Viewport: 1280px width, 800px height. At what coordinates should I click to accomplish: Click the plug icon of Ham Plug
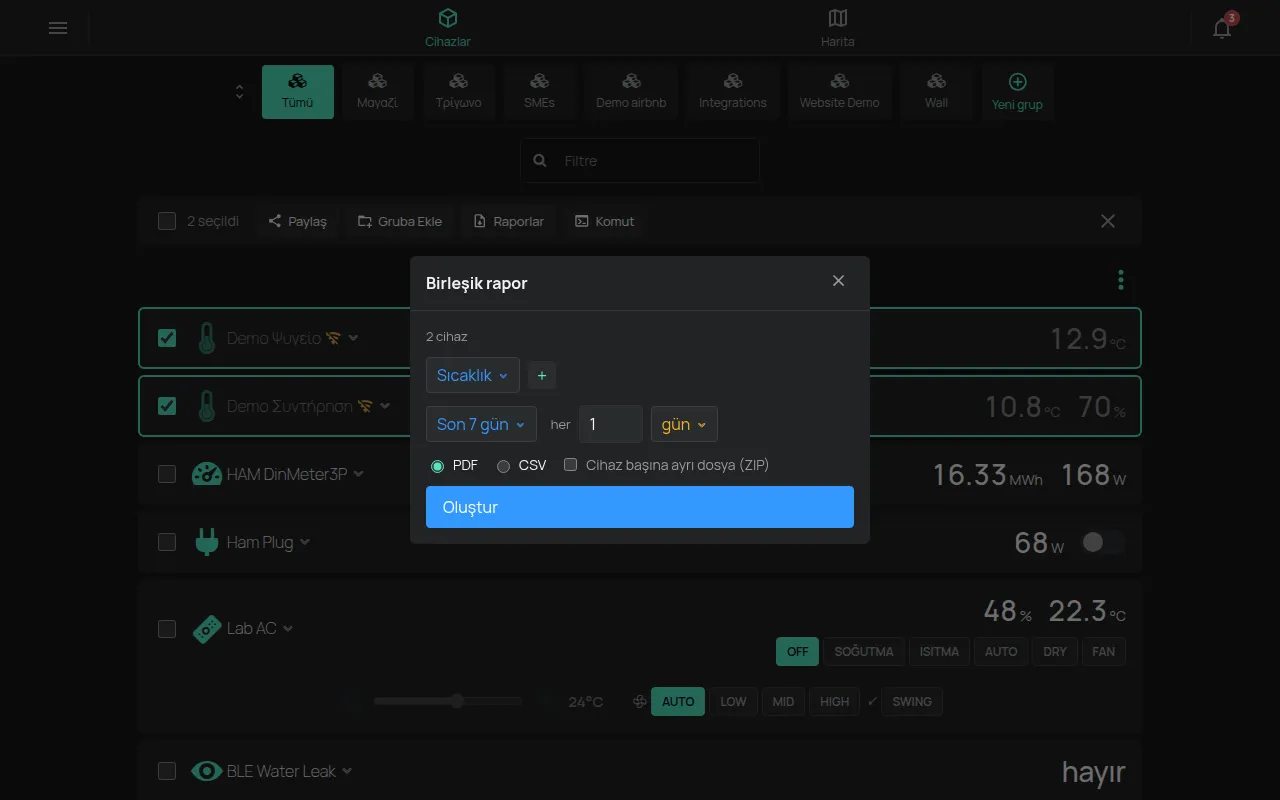click(206, 542)
